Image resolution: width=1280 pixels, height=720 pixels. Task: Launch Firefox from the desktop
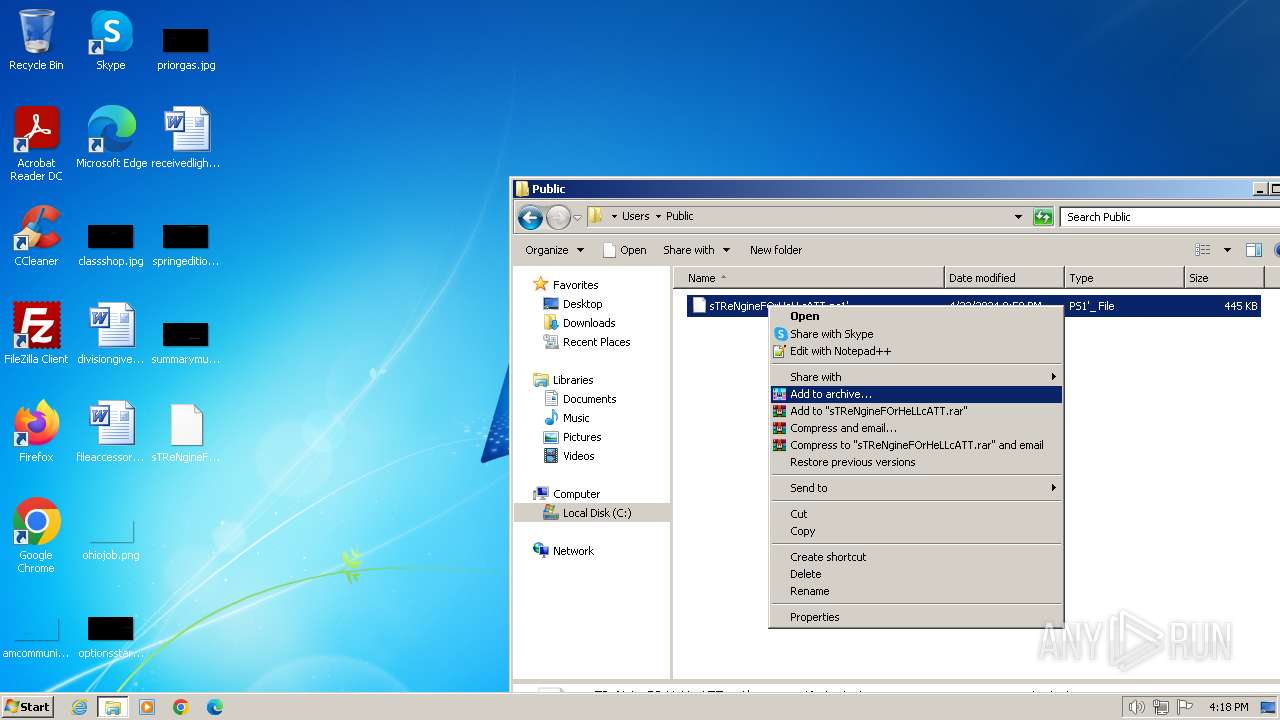click(36, 431)
